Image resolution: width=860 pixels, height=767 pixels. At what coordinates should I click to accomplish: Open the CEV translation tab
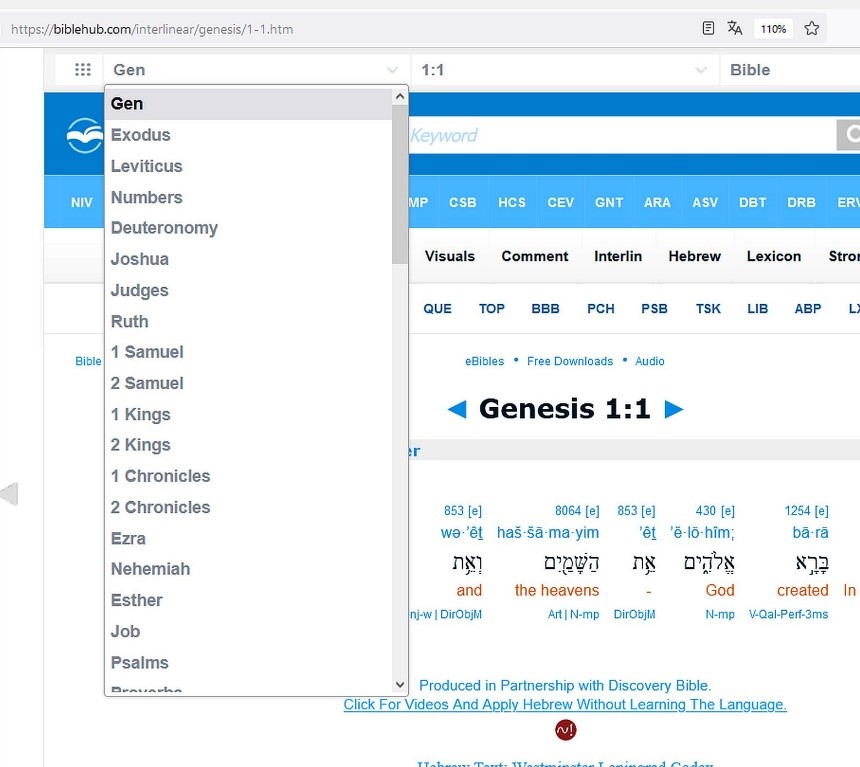pos(561,202)
